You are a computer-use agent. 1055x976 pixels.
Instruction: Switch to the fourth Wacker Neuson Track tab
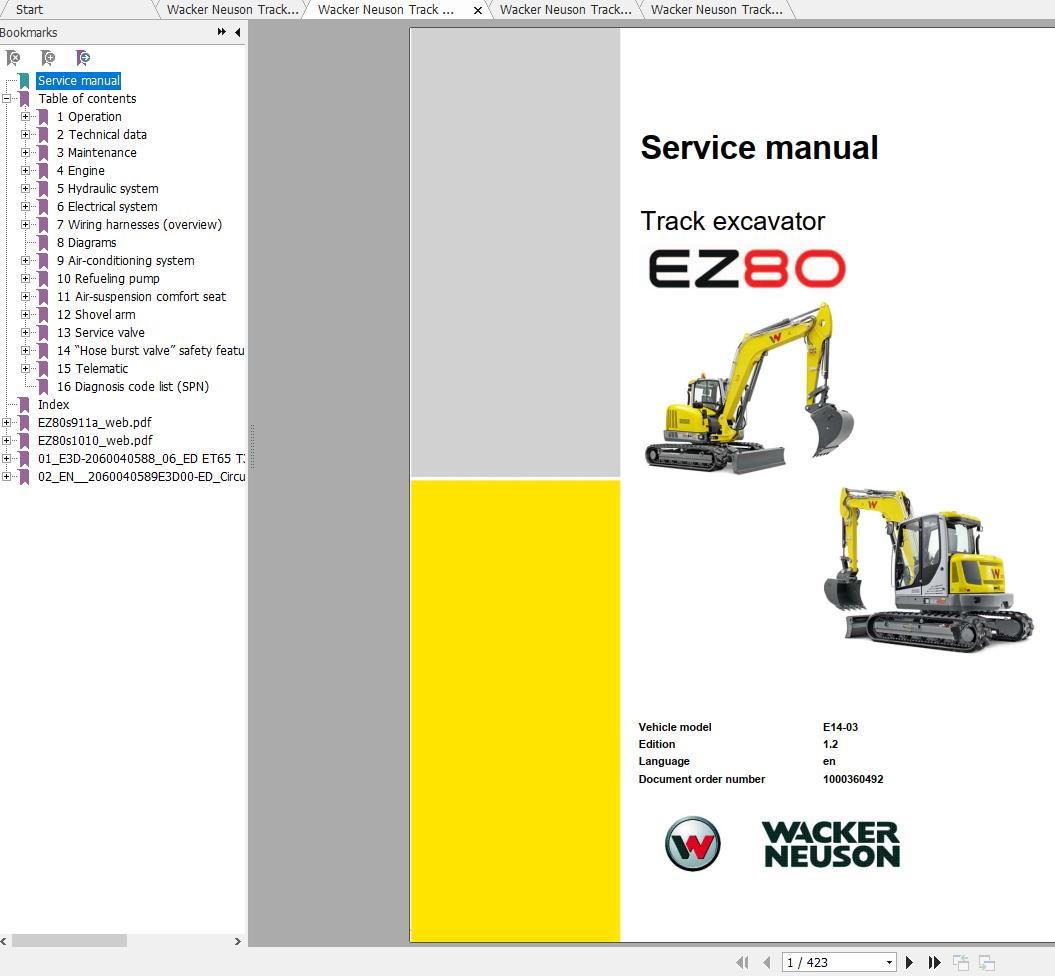(717, 9)
